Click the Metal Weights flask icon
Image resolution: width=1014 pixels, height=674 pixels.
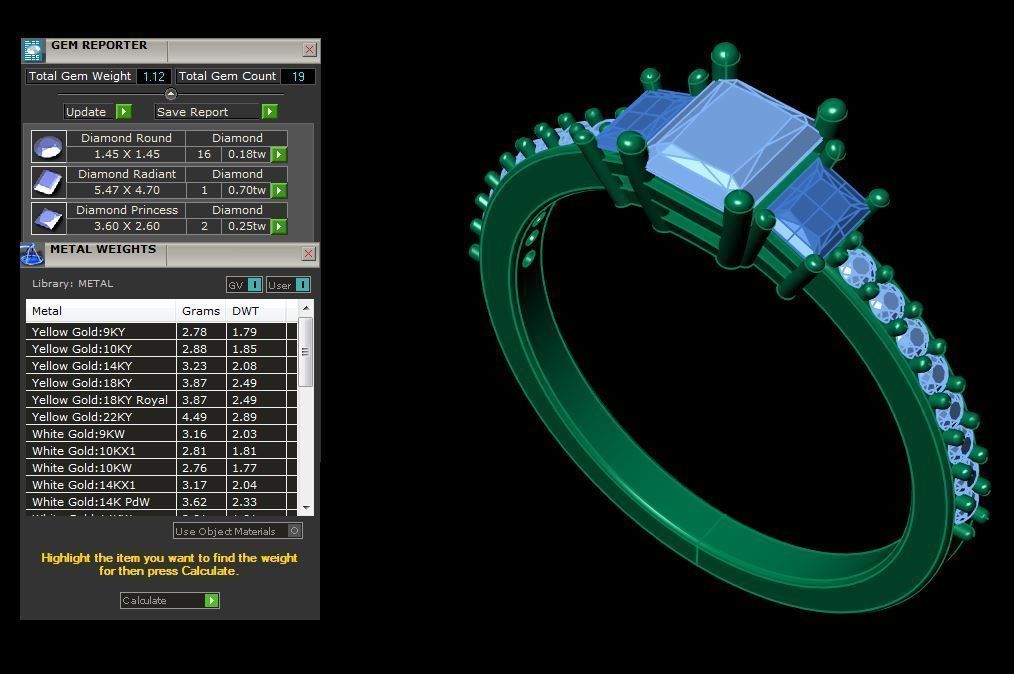pos(32,254)
